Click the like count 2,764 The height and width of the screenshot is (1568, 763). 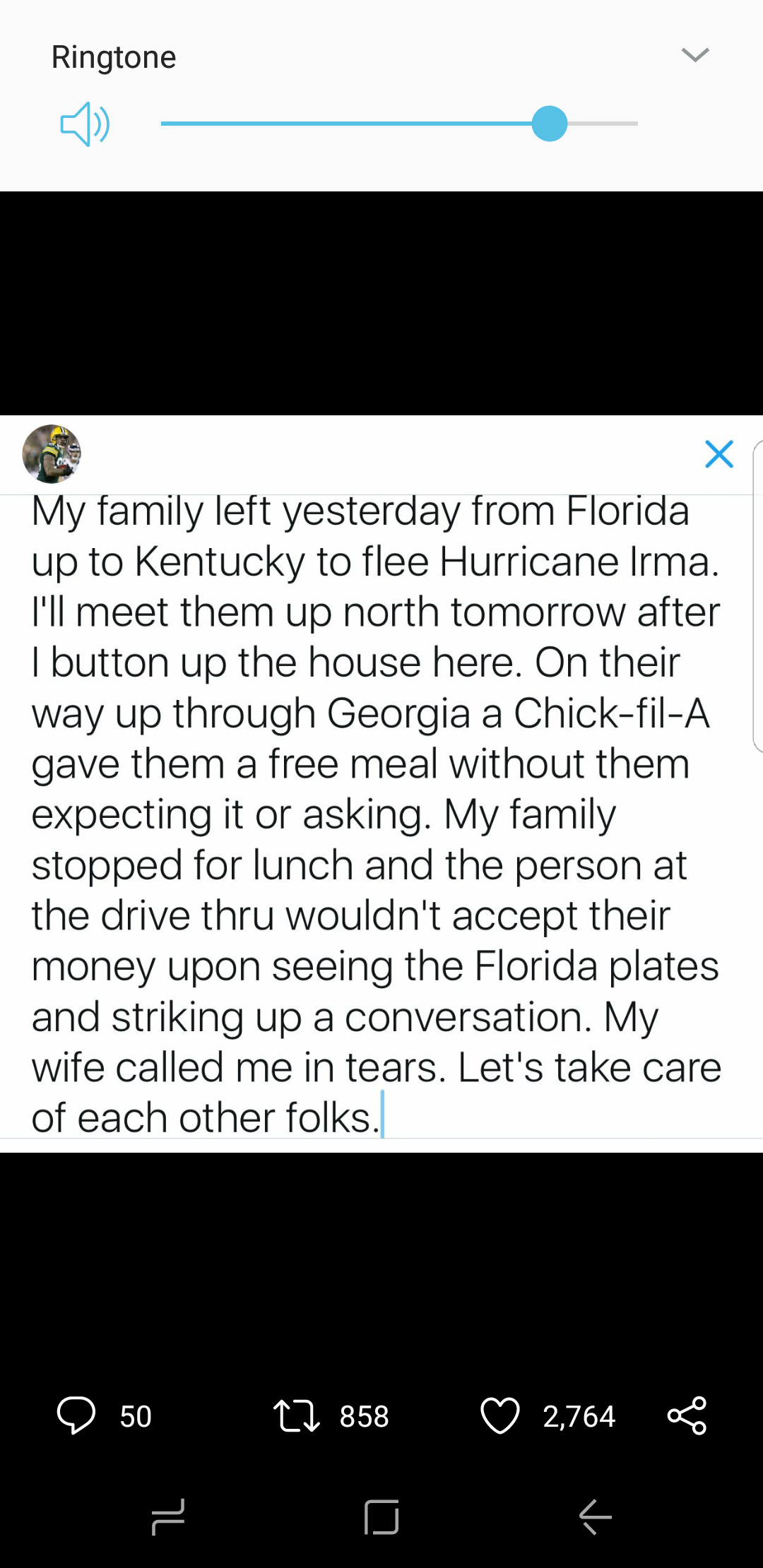point(579,1416)
